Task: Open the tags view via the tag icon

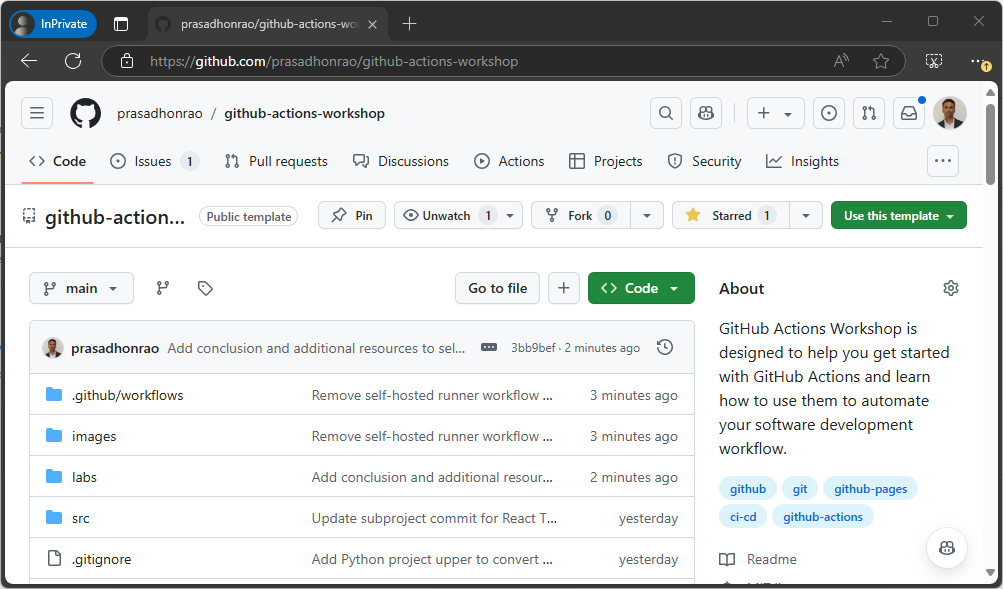Action: point(205,288)
